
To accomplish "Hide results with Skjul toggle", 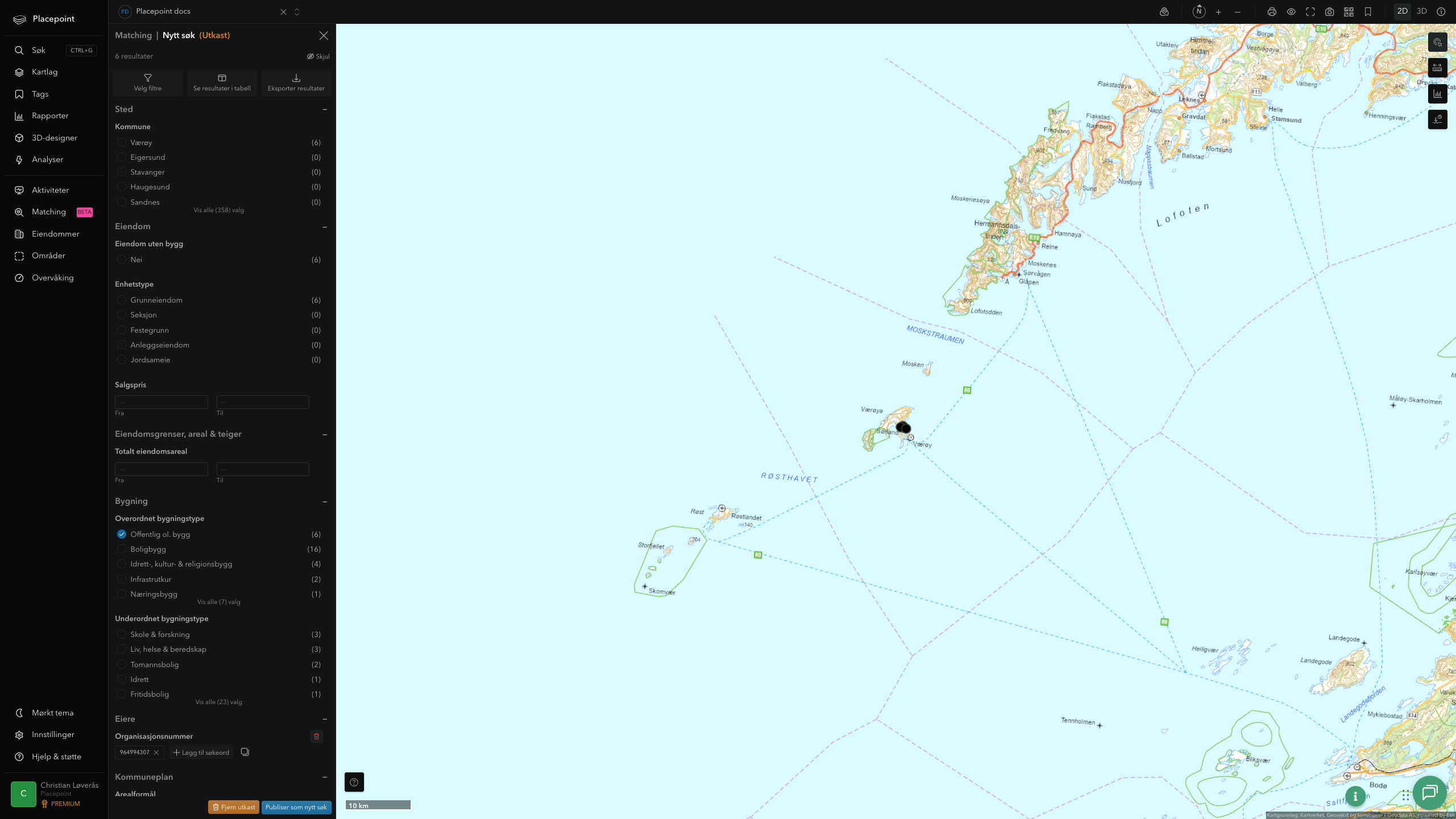I will coord(318,56).
